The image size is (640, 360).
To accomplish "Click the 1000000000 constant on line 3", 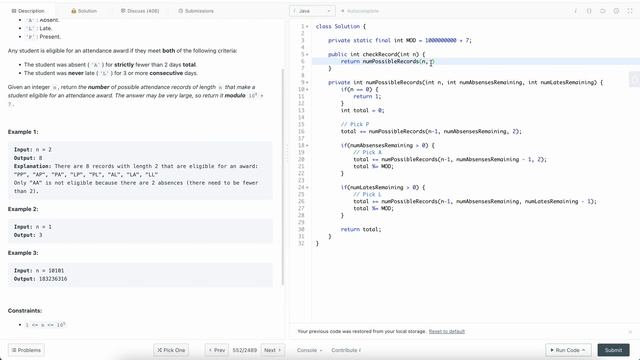I will 440,40.
